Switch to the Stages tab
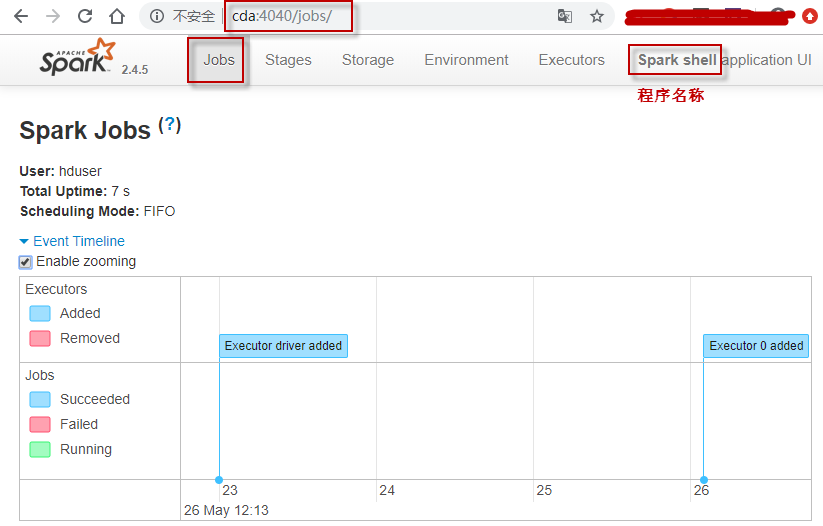 point(288,60)
